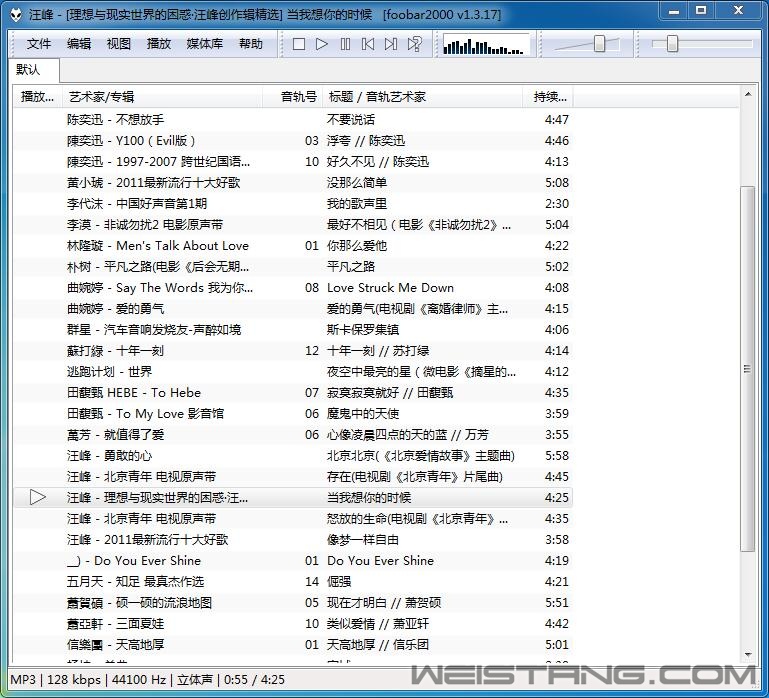Click the playlist scrollbar up arrow
This screenshot has width=769, height=698.
[x=747, y=94]
